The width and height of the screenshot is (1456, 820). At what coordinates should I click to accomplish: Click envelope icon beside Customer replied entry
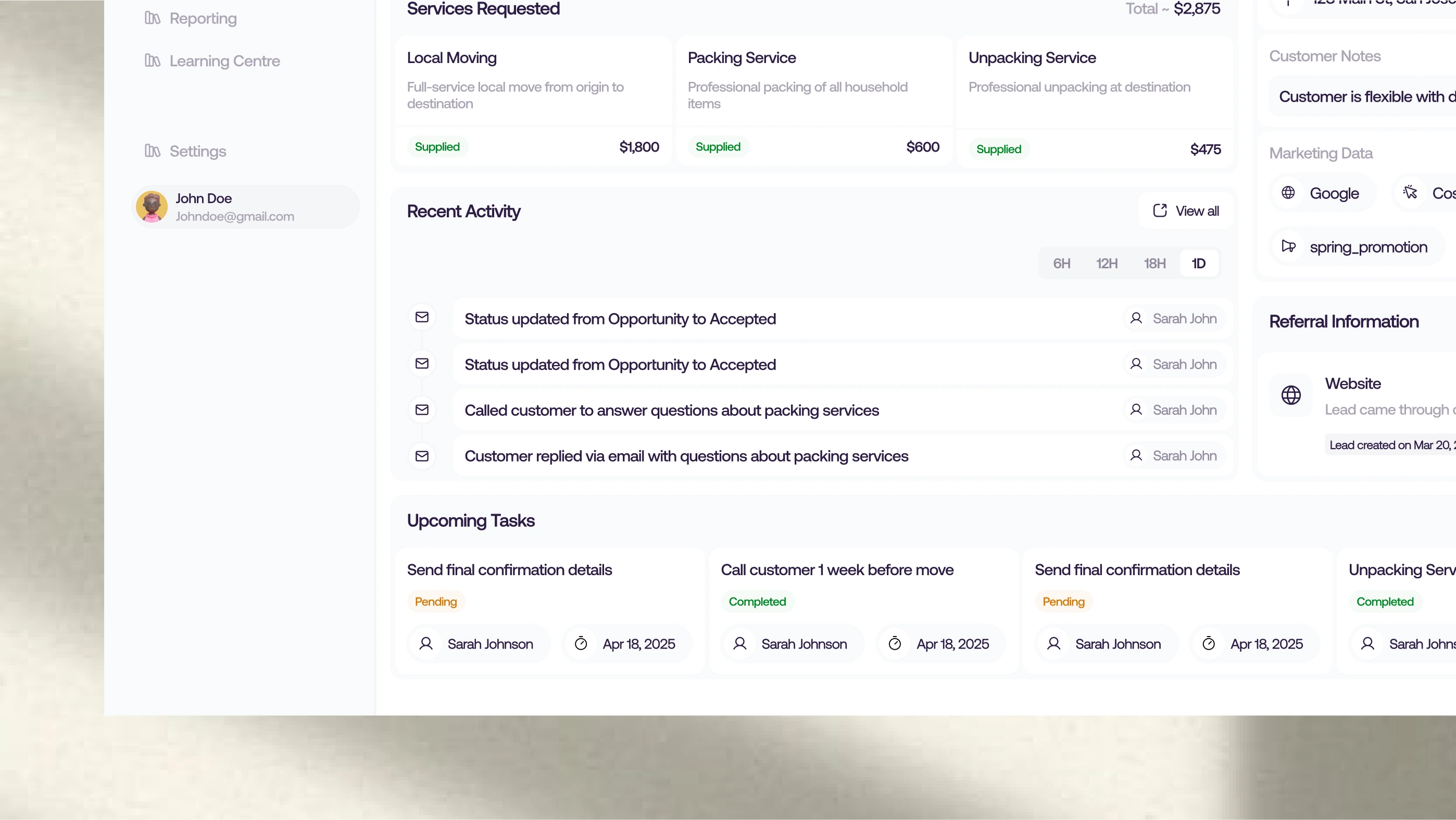422,456
